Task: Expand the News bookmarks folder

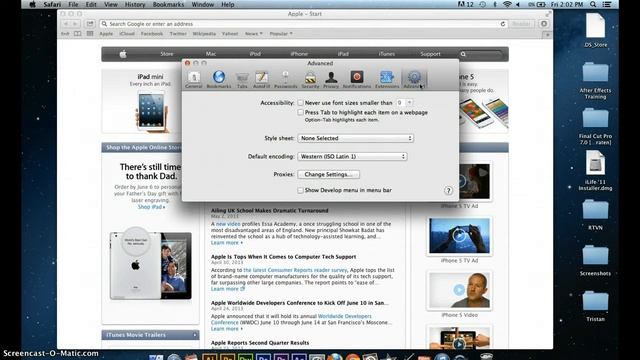Action: pos(253,34)
